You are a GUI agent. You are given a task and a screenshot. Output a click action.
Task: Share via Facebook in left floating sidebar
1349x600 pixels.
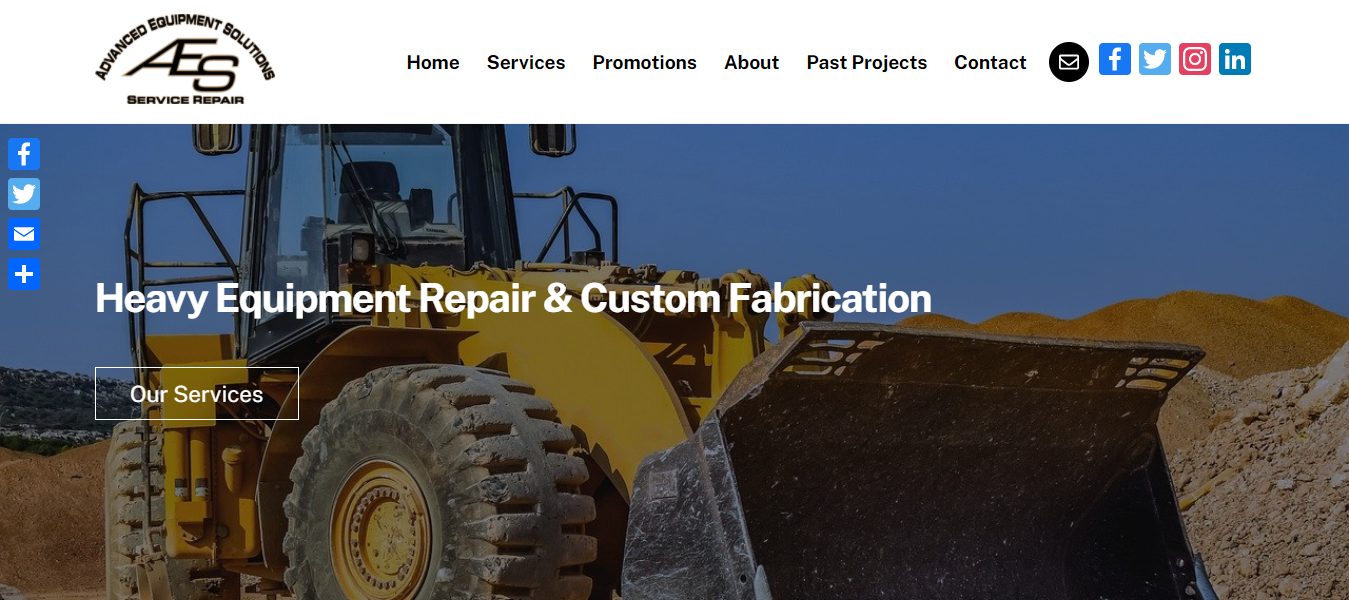[x=24, y=154]
